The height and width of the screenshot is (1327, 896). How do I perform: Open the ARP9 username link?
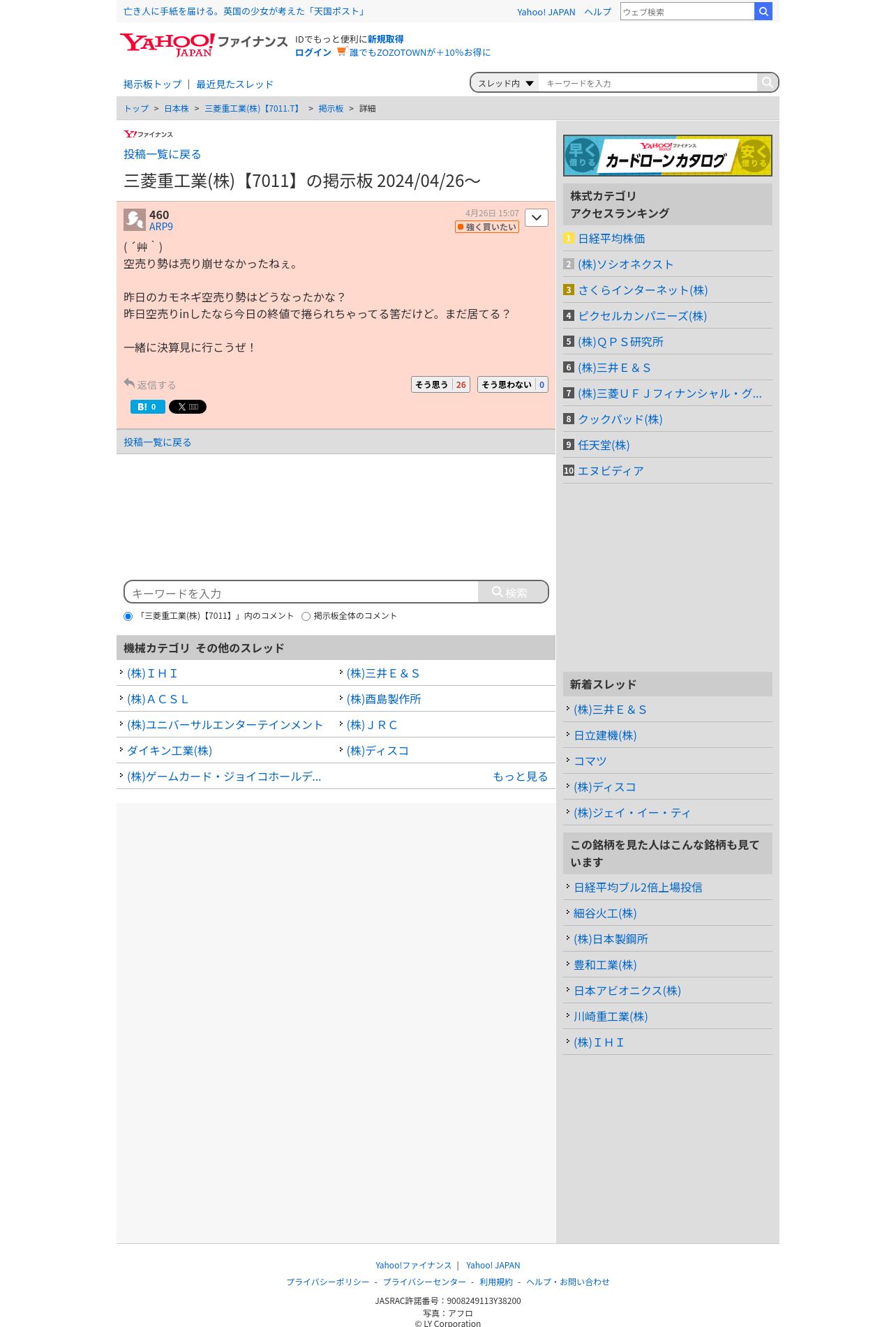161,227
